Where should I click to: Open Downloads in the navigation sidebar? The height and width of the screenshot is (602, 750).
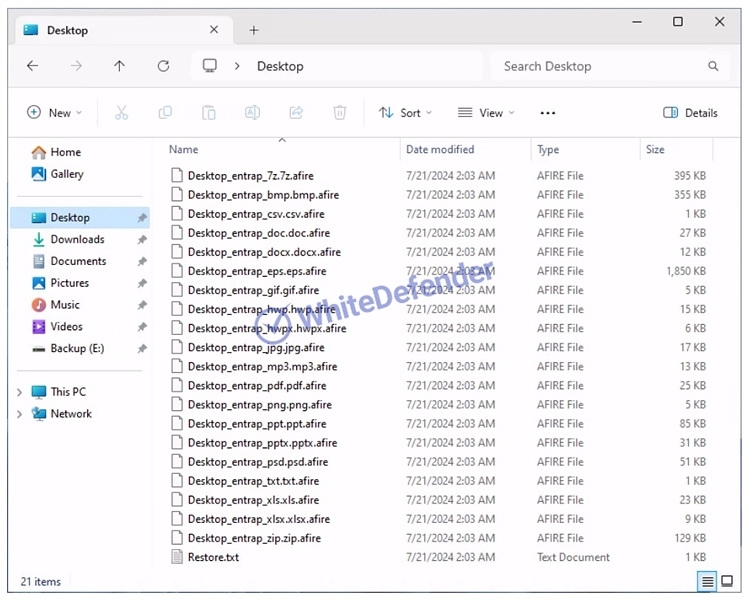click(x=77, y=239)
